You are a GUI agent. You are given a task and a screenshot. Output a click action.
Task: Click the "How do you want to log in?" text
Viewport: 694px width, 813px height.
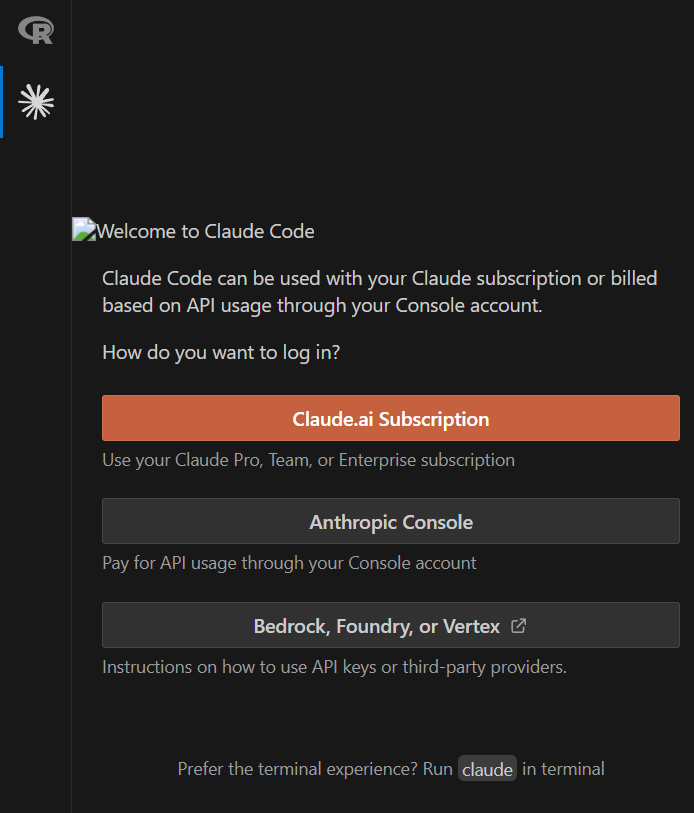tap(221, 353)
